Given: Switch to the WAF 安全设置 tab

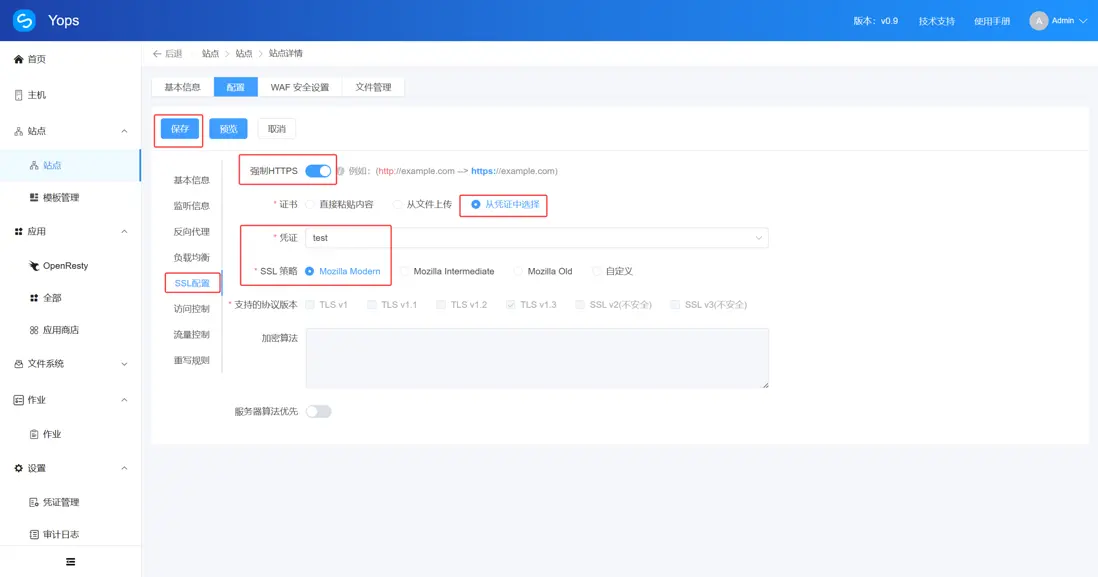Looking at the screenshot, I should (300, 87).
